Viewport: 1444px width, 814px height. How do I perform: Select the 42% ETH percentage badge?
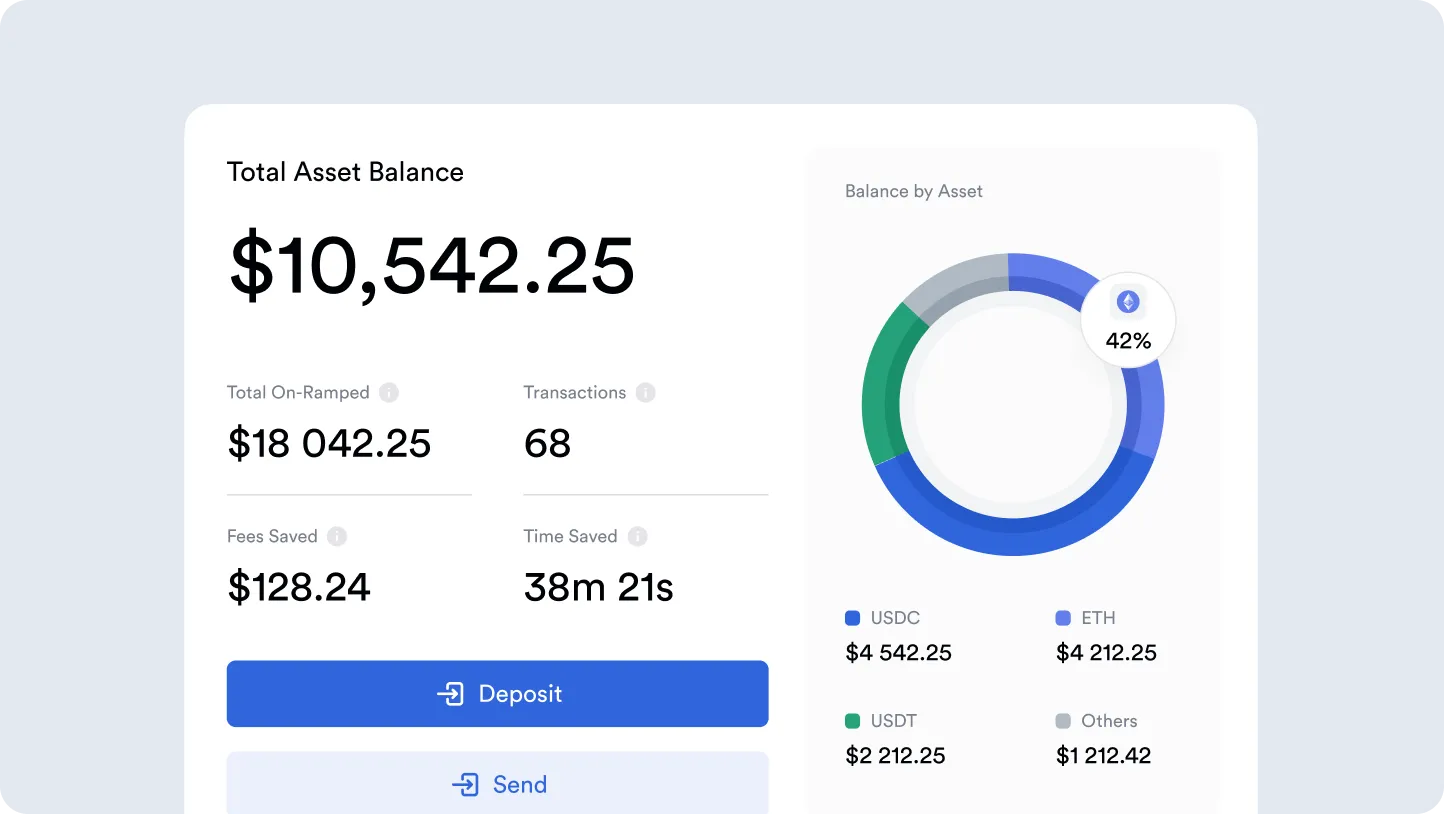pos(1129,340)
